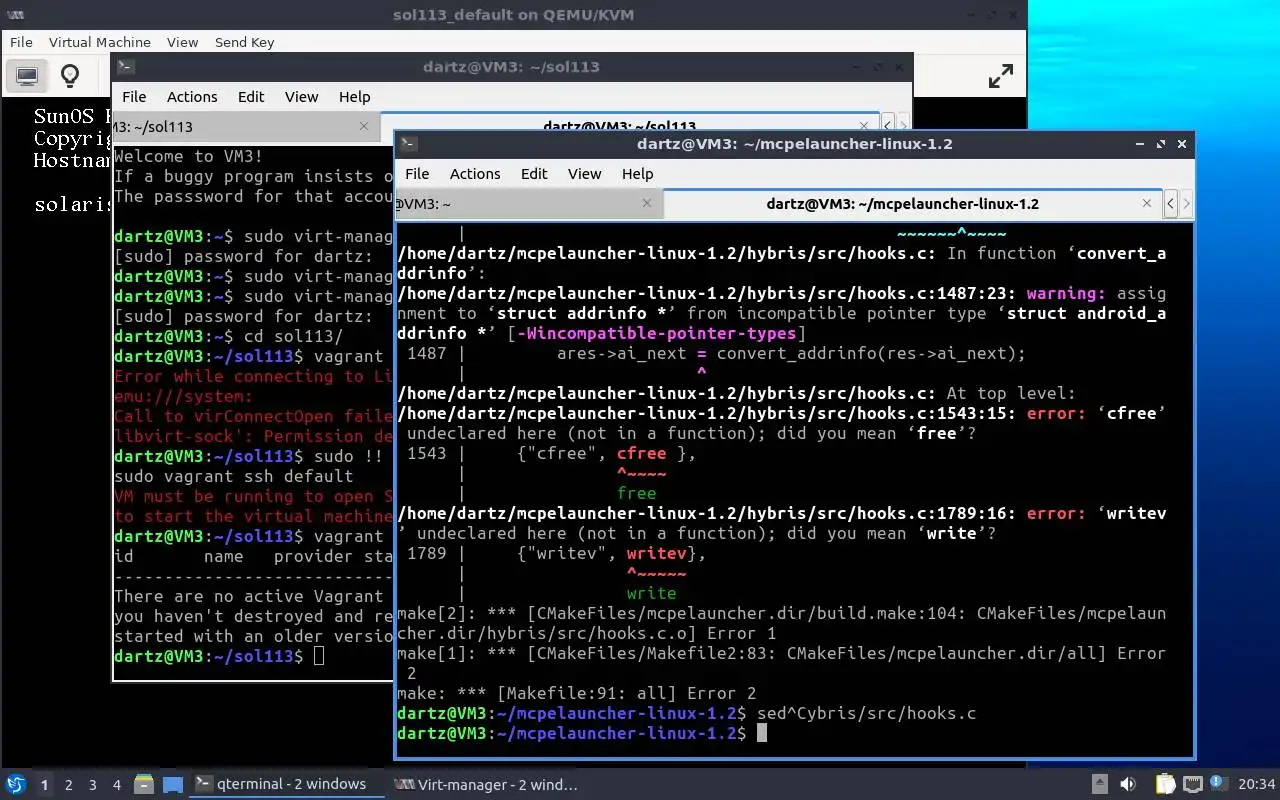The image size is (1280, 800).
Task: Switch to virtual desktop 4
Action: [x=117, y=784]
